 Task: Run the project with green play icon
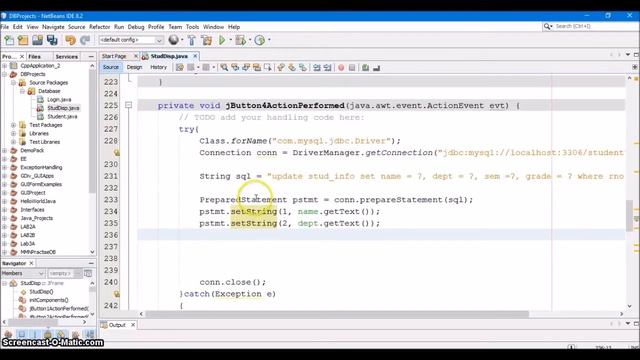(x=222, y=40)
